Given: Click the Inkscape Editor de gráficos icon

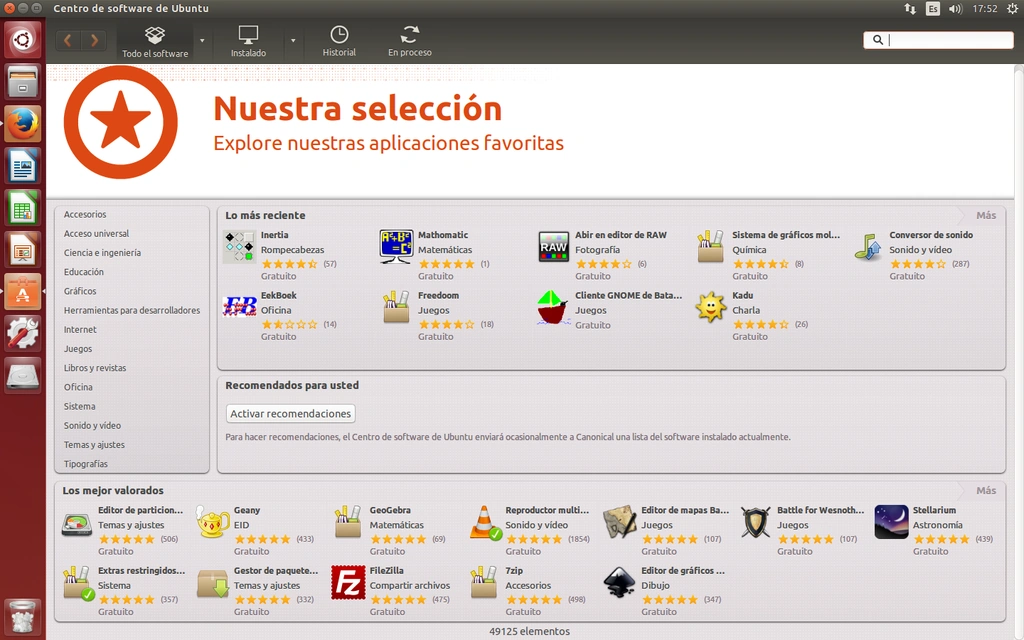Looking at the screenshot, I should 619,583.
